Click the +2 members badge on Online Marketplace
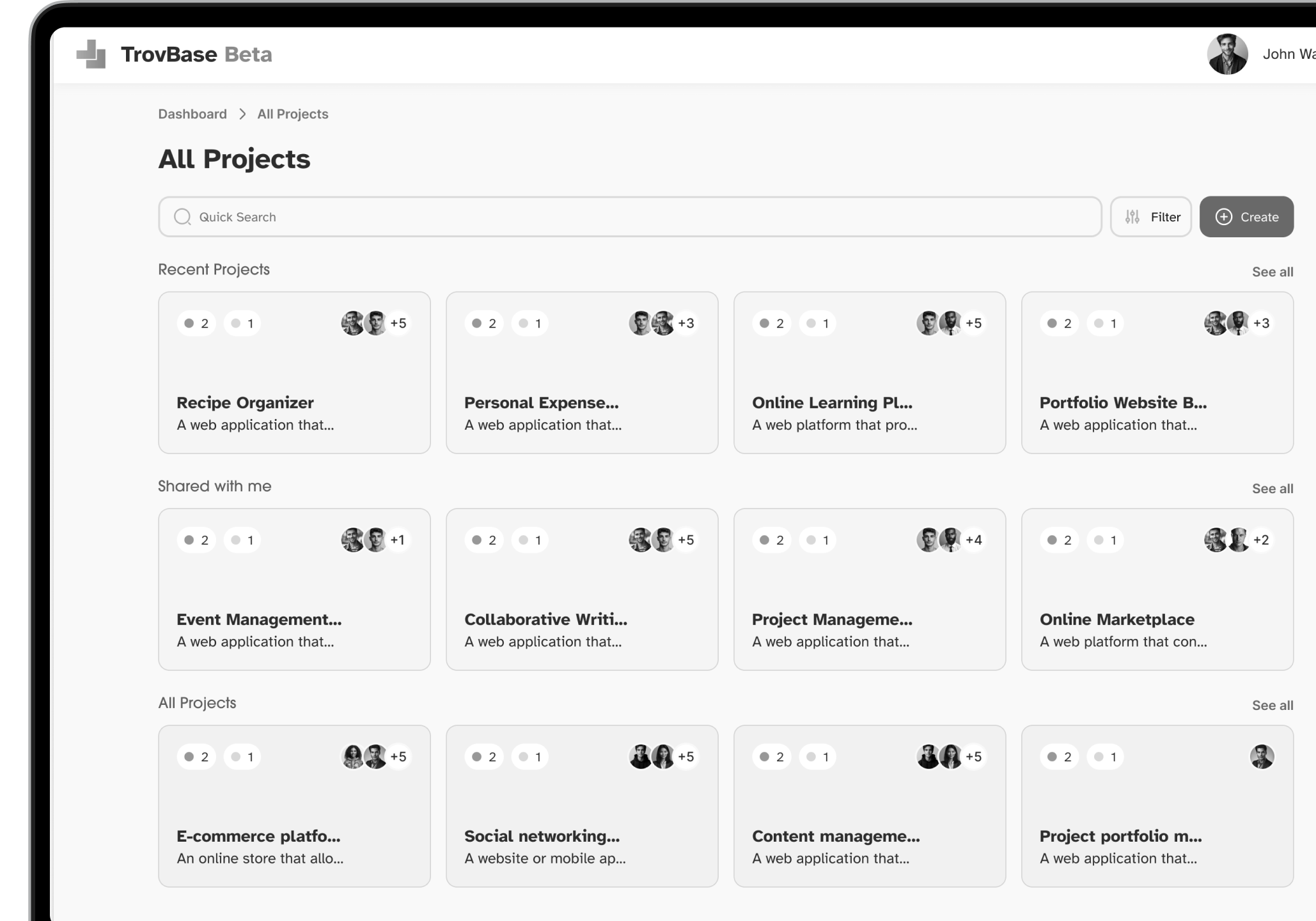Image resolution: width=1316 pixels, height=921 pixels. coord(1261,540)
